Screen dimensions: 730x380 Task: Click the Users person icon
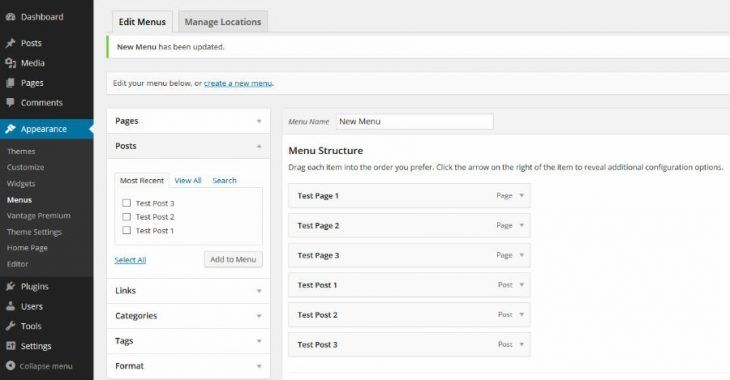click(x=10, y=306)
